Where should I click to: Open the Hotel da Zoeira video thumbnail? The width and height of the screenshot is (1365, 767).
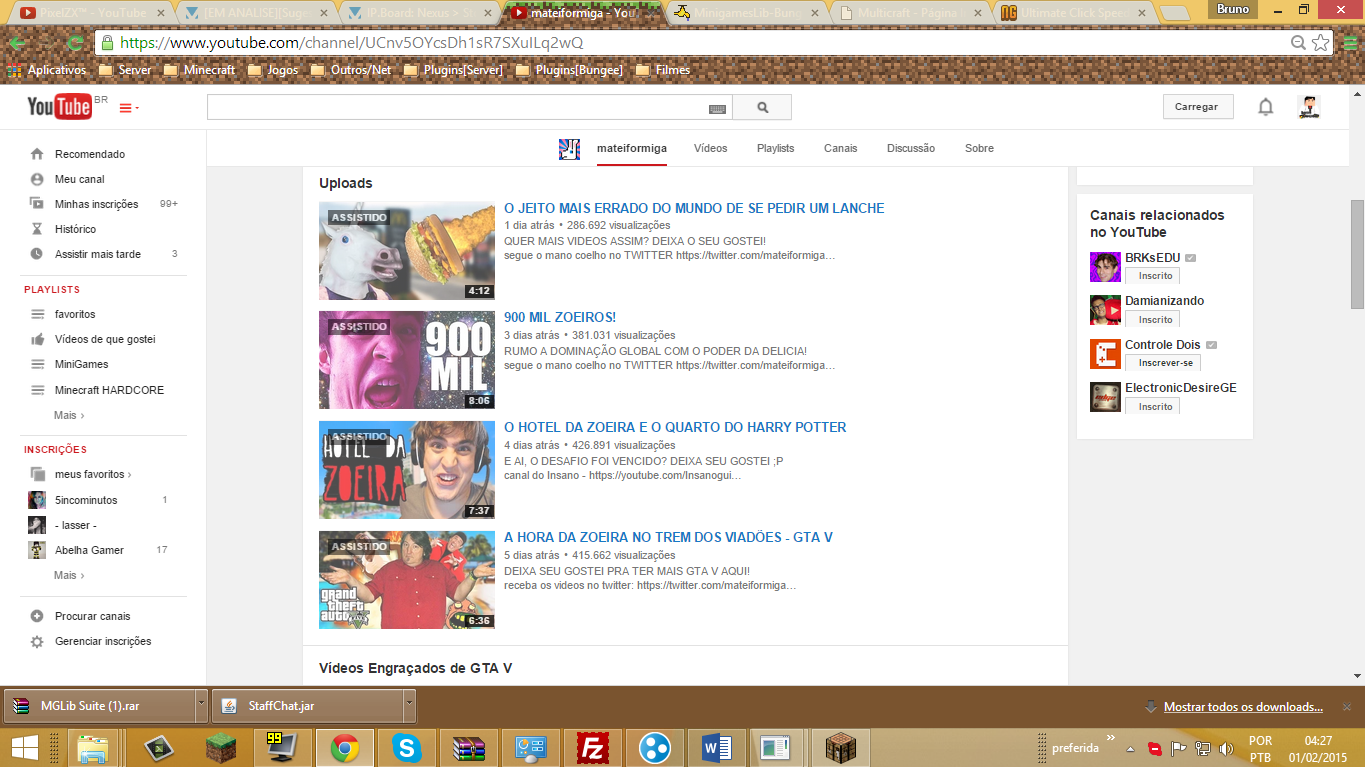pyautogui.click(x=407, y=470)
